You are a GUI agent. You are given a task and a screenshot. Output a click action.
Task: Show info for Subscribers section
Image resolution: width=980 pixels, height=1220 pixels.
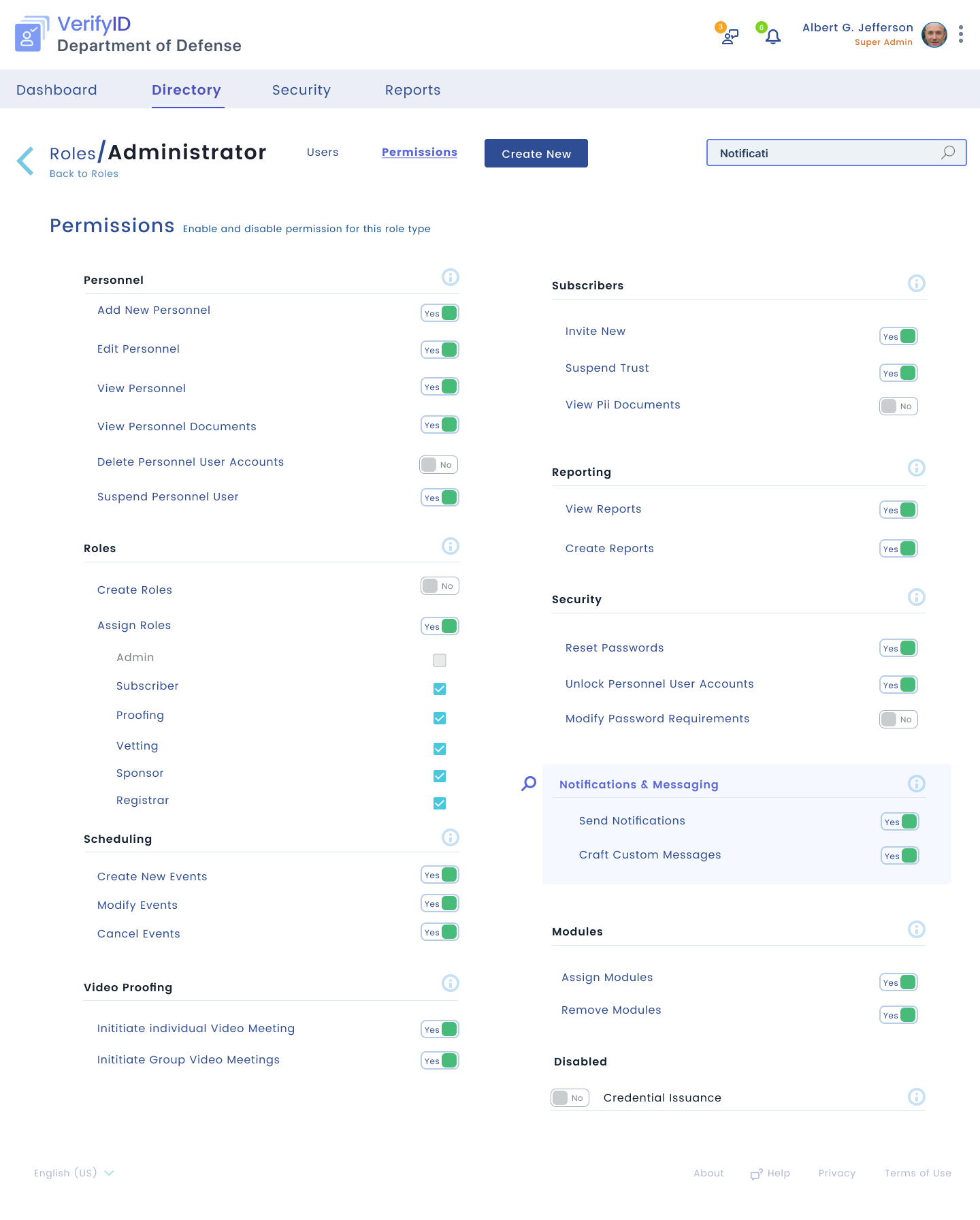click(917, 283)
